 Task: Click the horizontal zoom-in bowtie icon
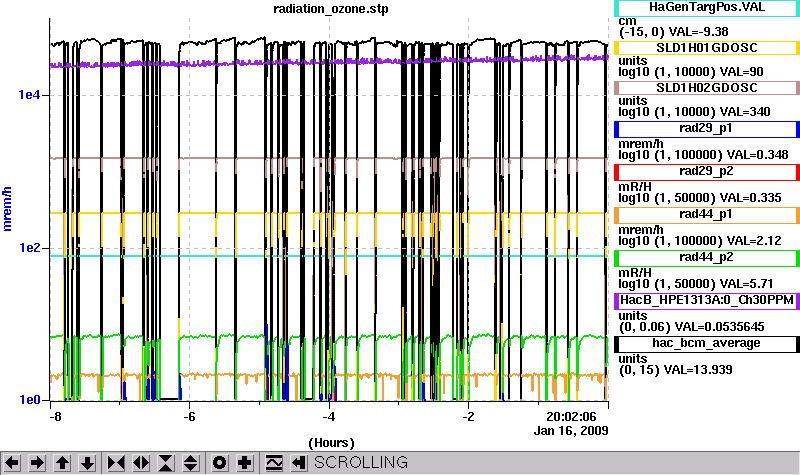click(x=116, y=463)
